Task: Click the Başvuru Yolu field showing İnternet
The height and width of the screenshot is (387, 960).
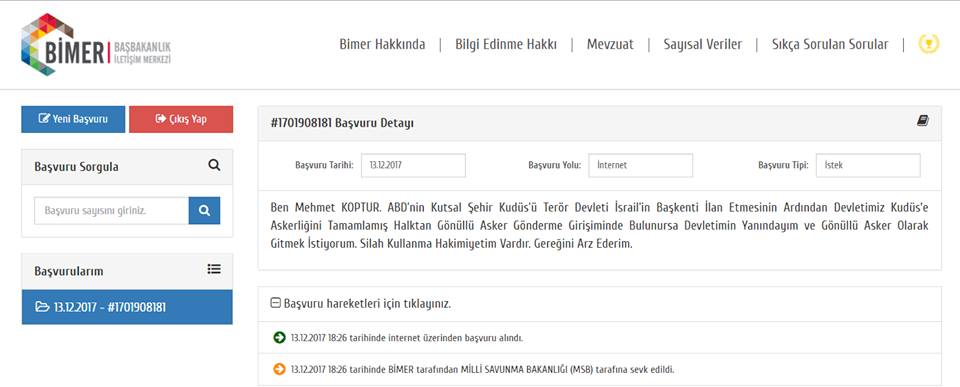Action: [x=641, y=165]
